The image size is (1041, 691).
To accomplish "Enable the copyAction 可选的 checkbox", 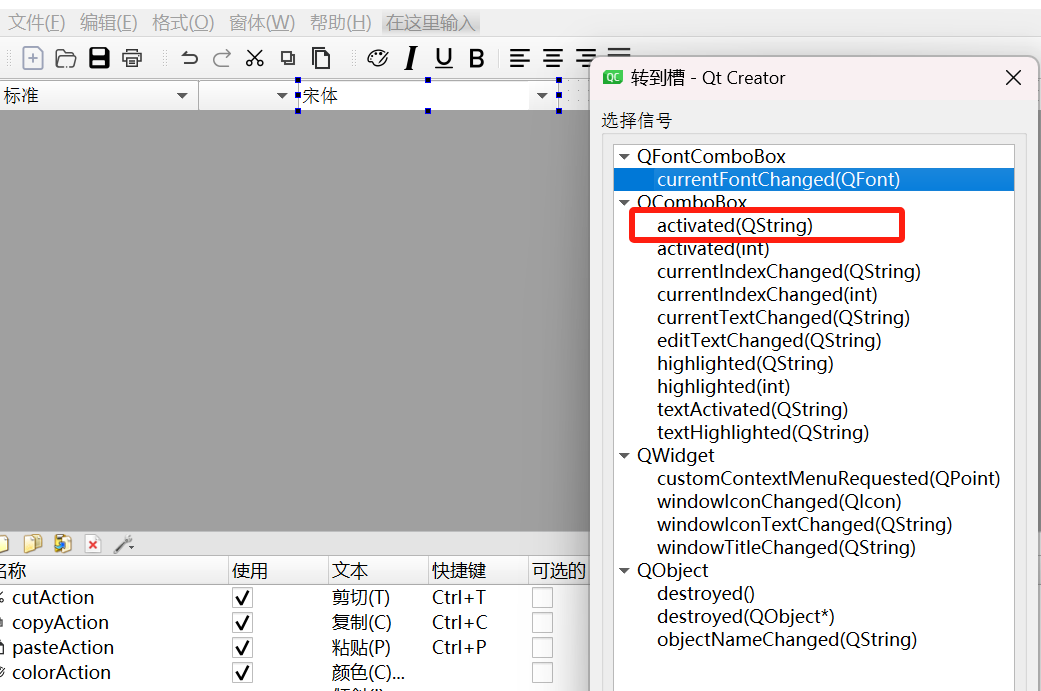I will 542,623.
